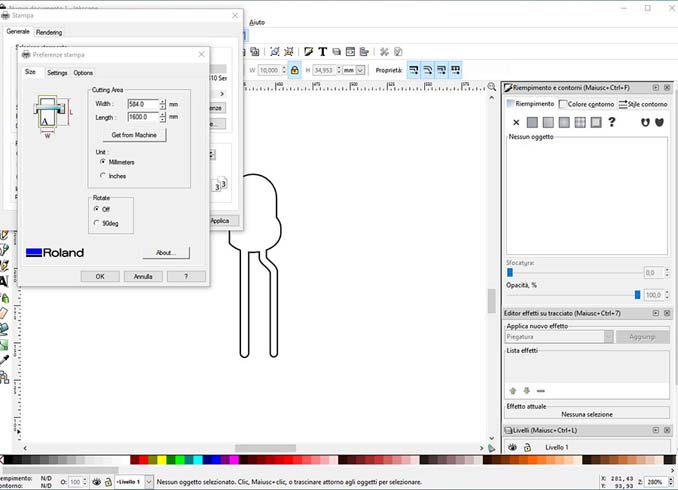Click the Group objects toolbar icon
This screenshot has width=678, height=490.
[275, 52]
